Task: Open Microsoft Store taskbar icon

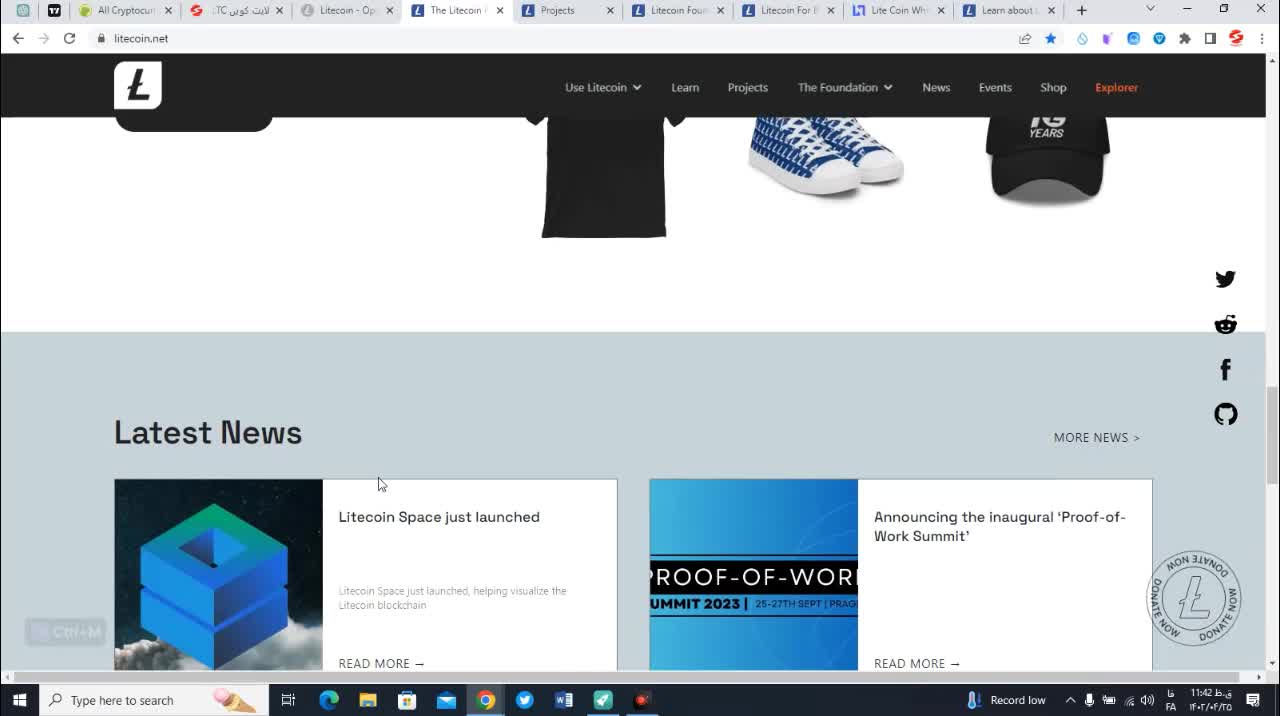Action: pyautogui.click(x=407, y=700)
